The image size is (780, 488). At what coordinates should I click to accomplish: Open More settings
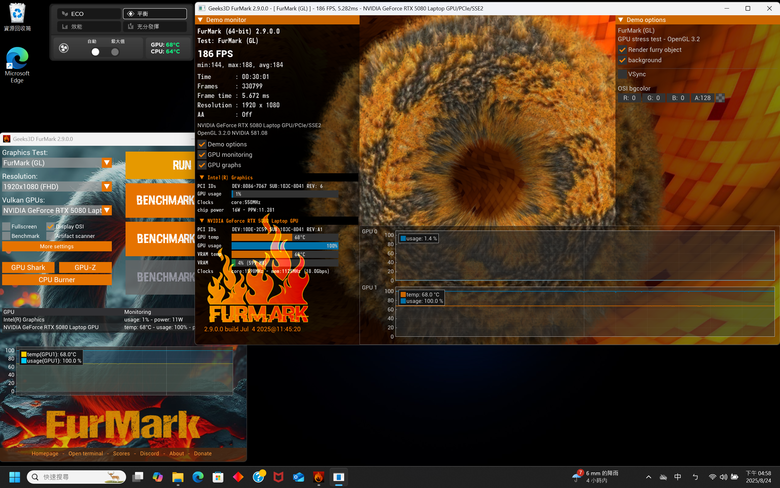coord(57,246)
